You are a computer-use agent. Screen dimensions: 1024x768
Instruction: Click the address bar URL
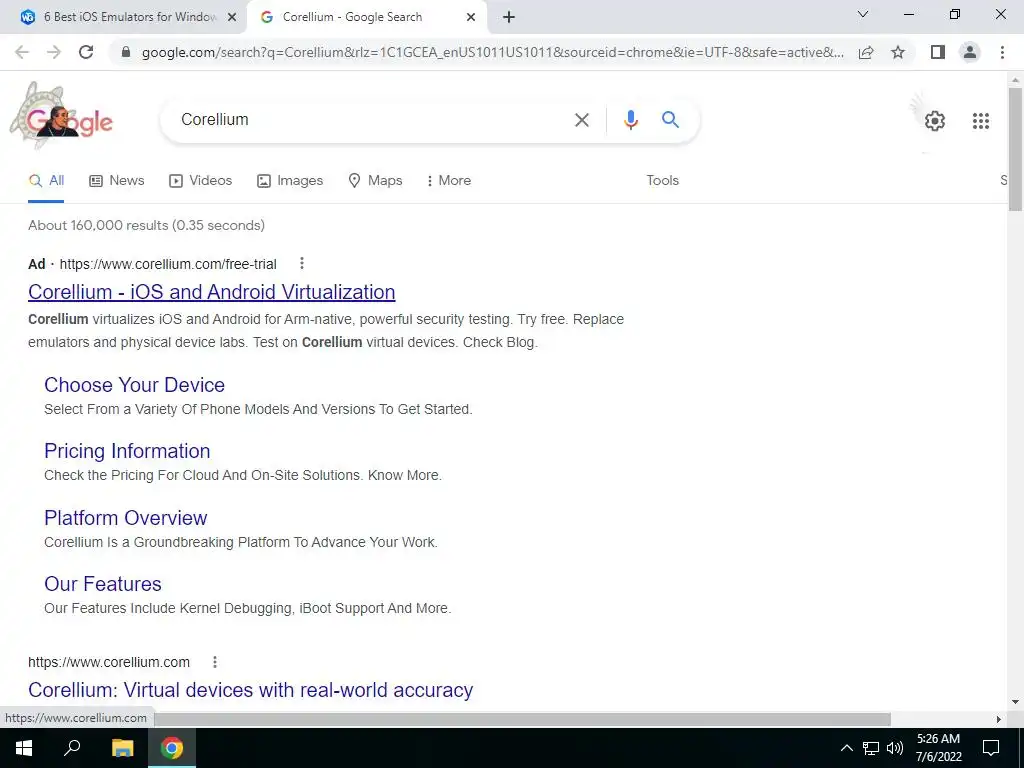tap(493, 52)
